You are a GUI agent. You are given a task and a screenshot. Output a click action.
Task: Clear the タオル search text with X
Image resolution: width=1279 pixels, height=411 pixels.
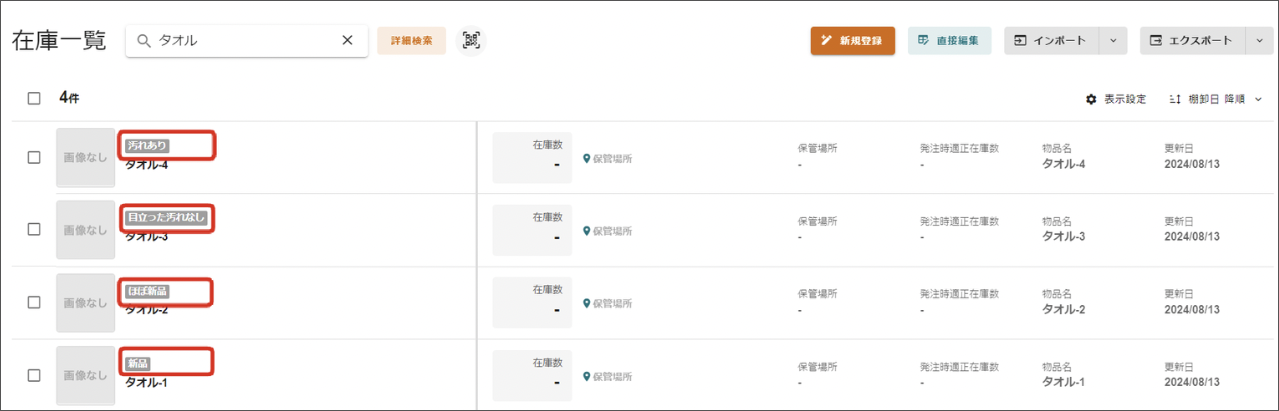tap(347, 41)
